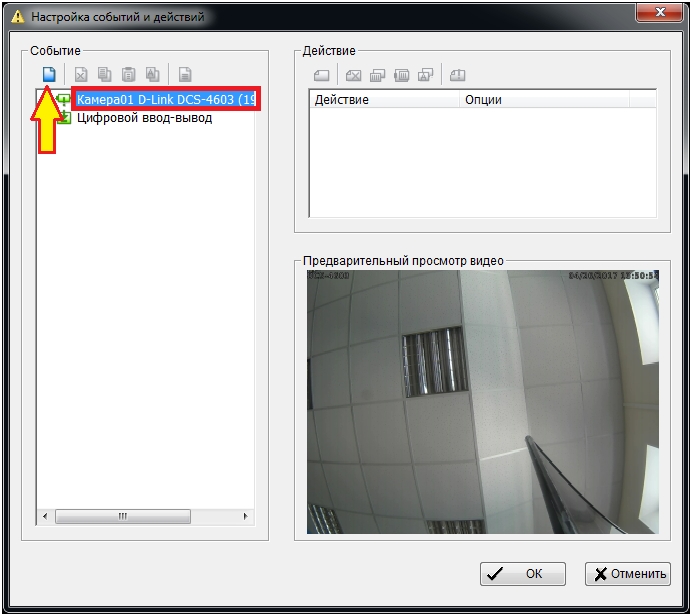Click the delete event icon
Image resolution: width=692 pixels, height=616 pixels.
(x=82, y=74)
